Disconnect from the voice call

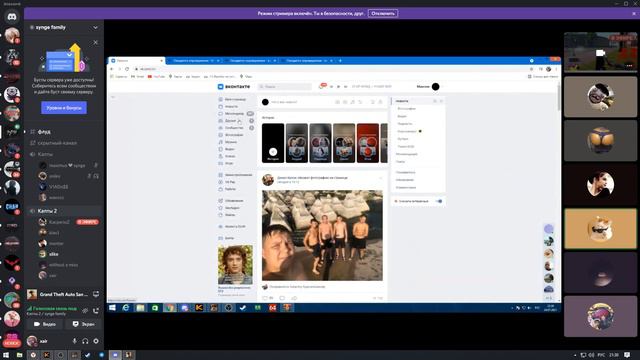pos(96,311)
